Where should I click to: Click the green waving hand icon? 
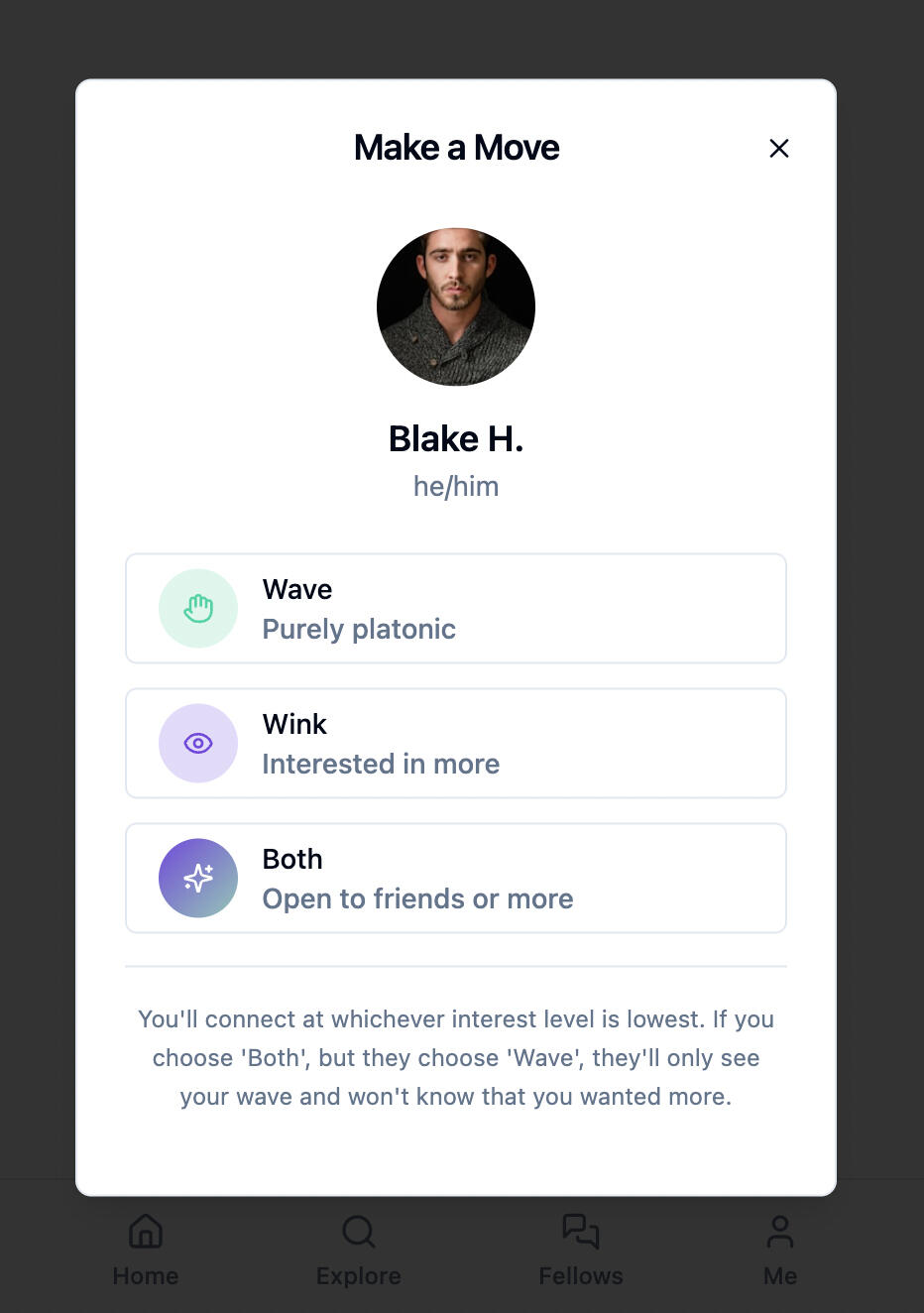click(198, 608)
